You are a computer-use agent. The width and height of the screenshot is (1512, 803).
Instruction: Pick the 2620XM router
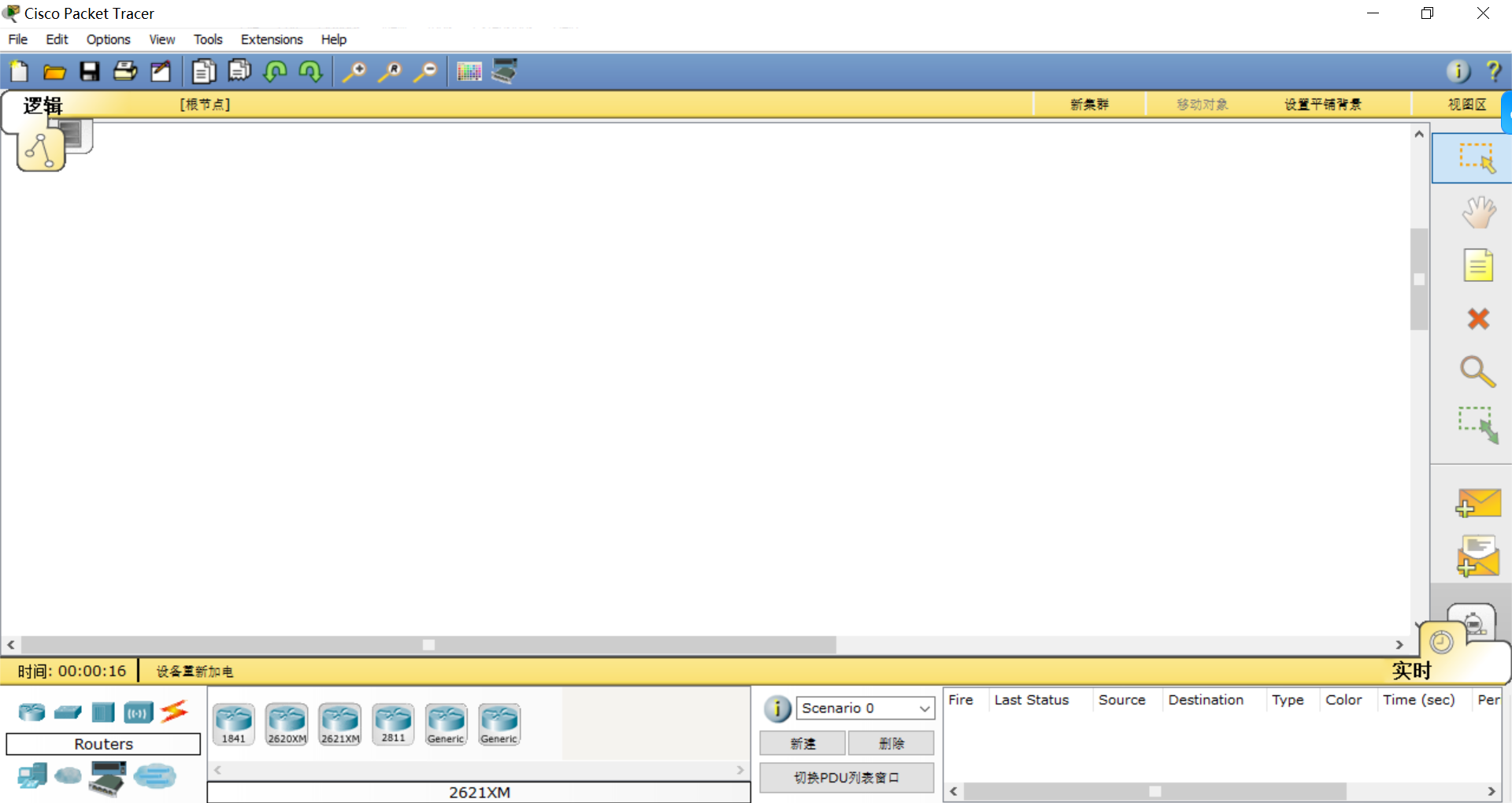pyautogui.click(x=287, y=724)
